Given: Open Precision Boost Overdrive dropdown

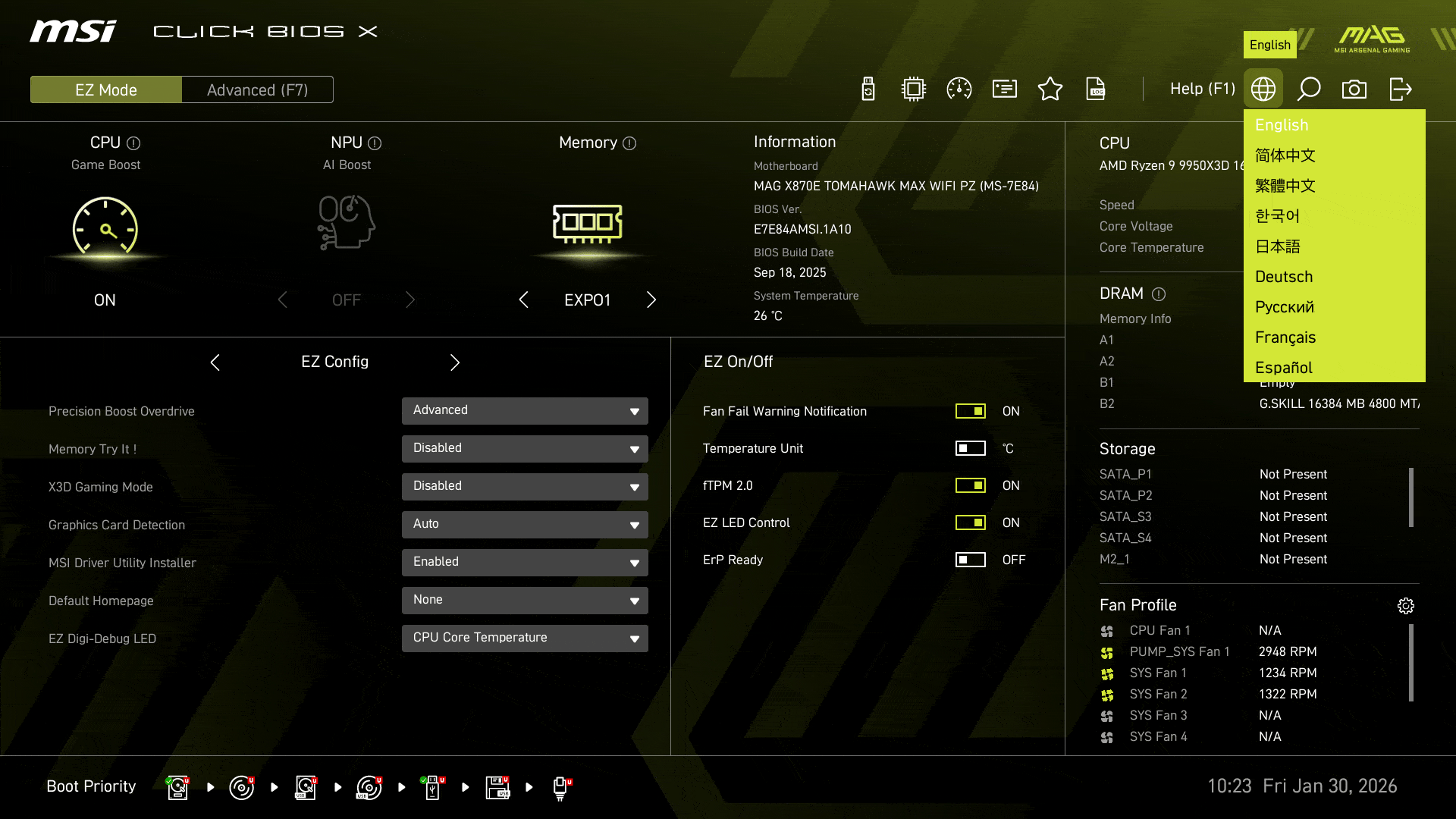Looking at the screenshot, I should (x=525, y=411).
